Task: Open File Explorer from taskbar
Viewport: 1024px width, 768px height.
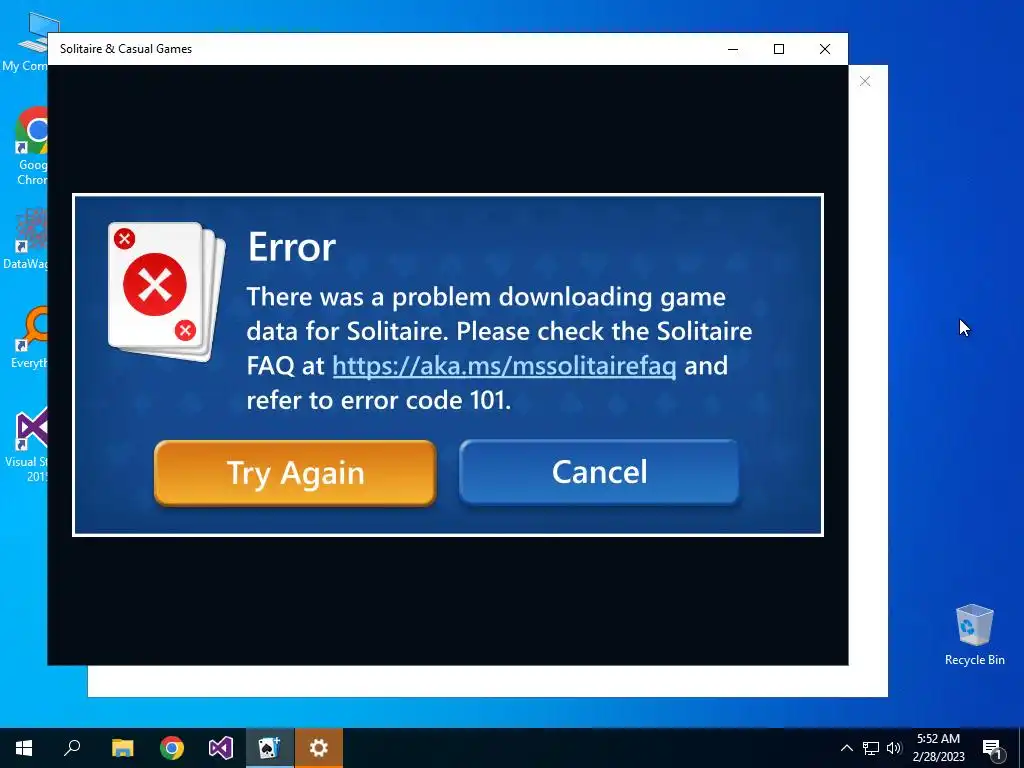Action: point(122,748)
